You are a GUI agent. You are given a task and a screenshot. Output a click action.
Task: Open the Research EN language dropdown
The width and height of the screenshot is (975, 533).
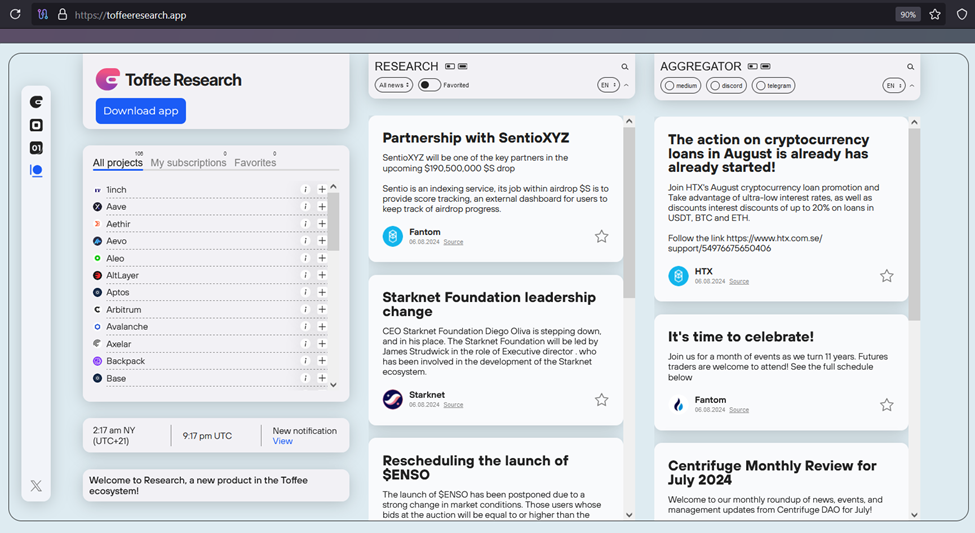point(608,85)
